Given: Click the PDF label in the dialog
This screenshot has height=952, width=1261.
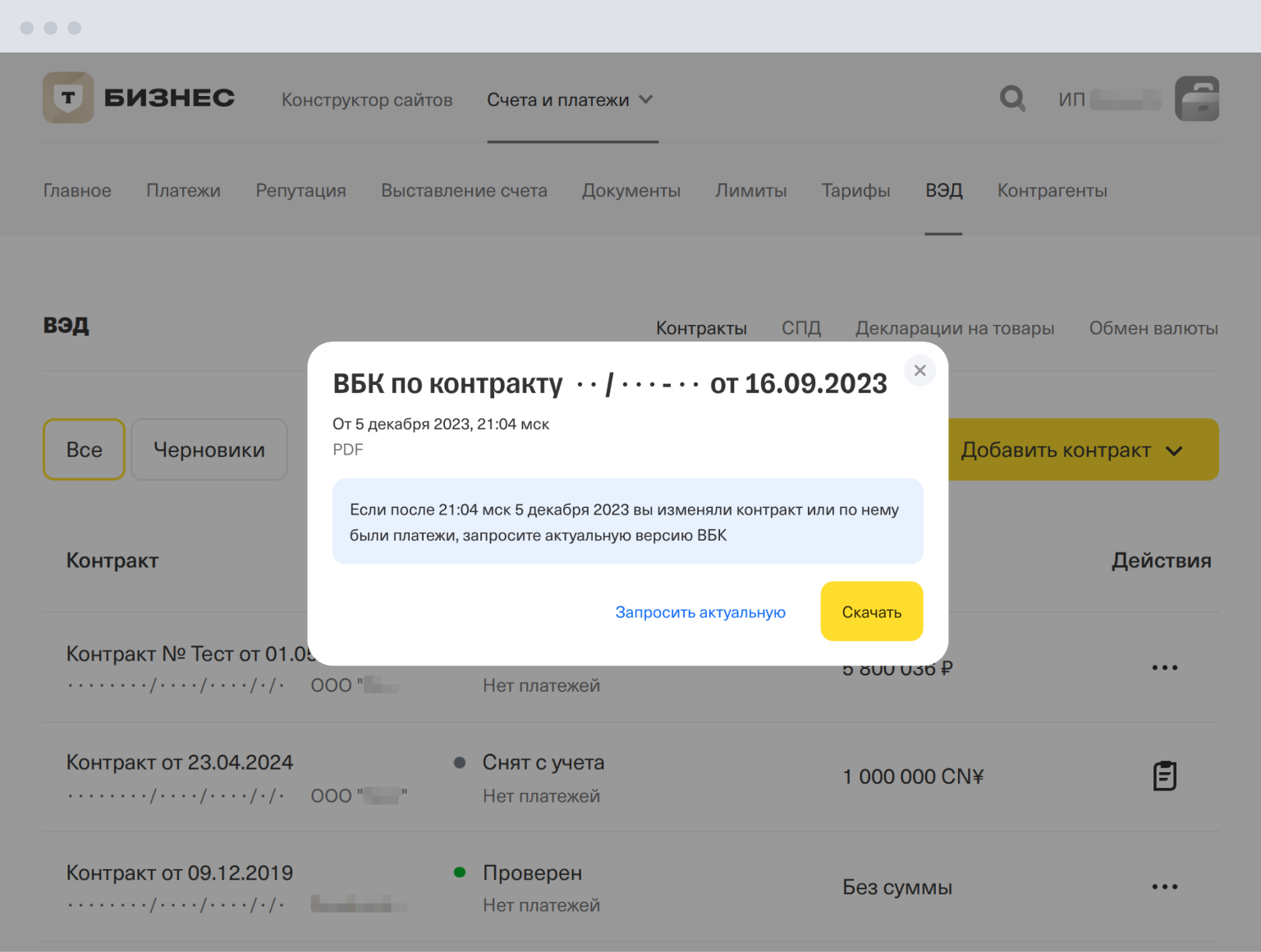Looking at the screenshot, I should [x=347, y=449].
